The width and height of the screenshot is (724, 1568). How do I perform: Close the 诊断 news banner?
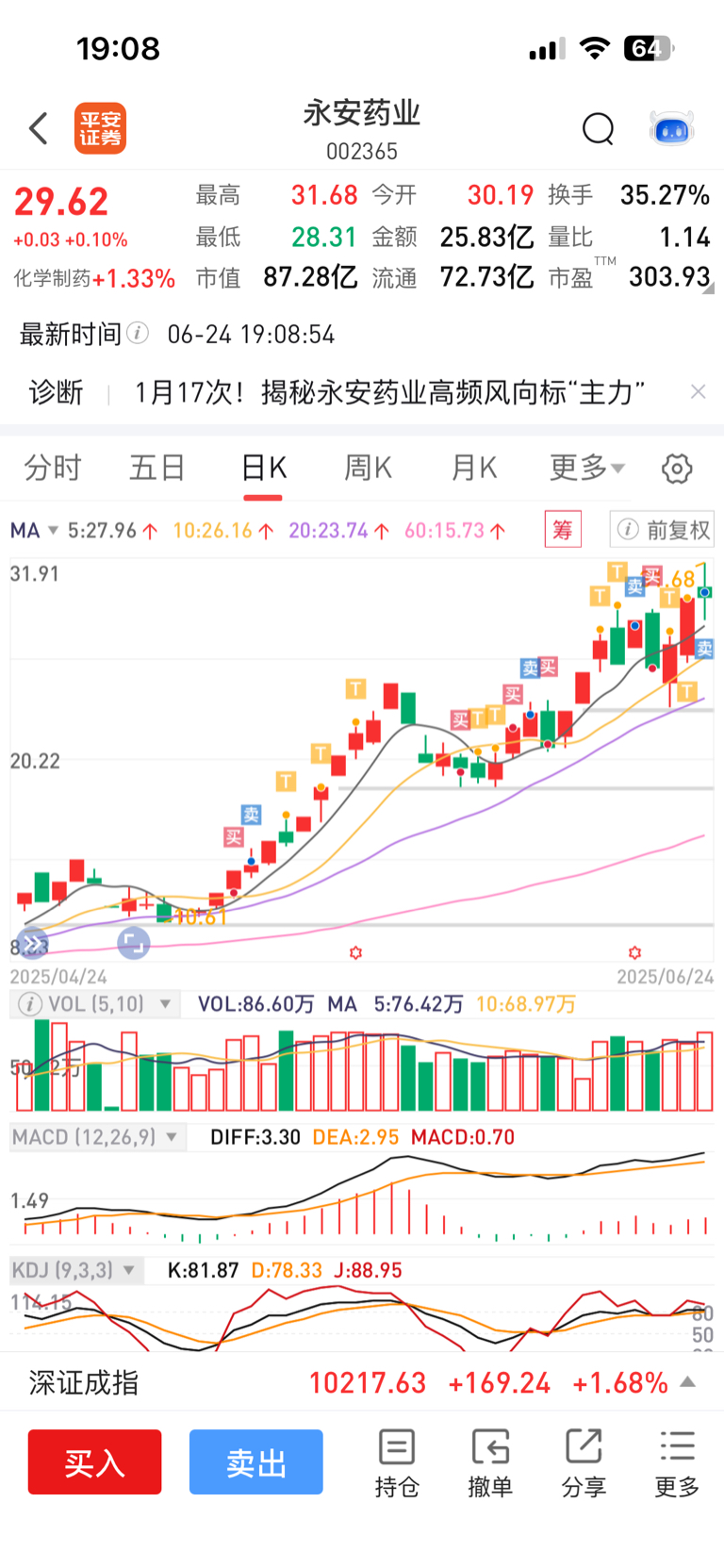tap(698, 391)
